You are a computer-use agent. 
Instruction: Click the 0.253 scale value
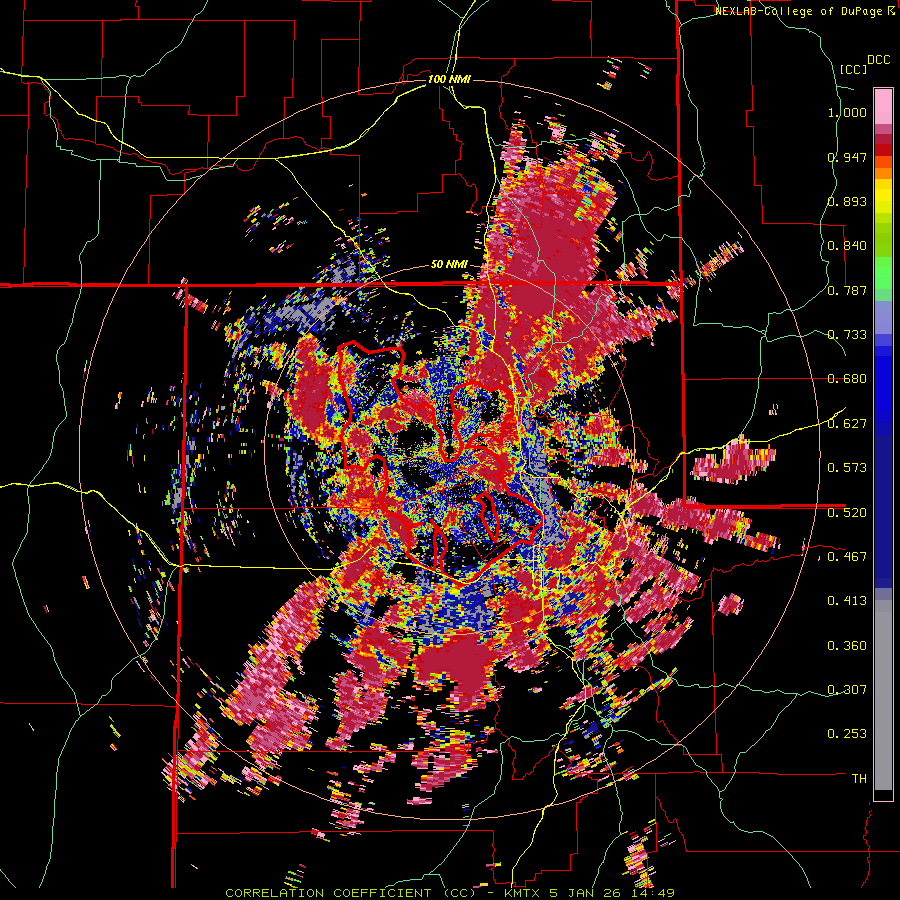[x=847, y=734]
